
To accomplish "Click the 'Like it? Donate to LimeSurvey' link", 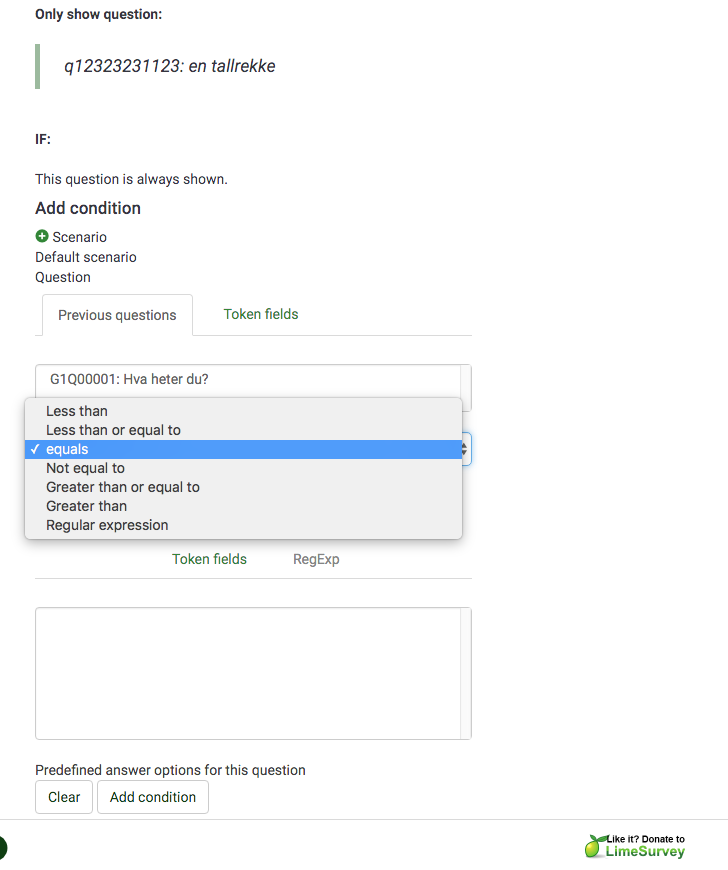I will tap(646, 845).
